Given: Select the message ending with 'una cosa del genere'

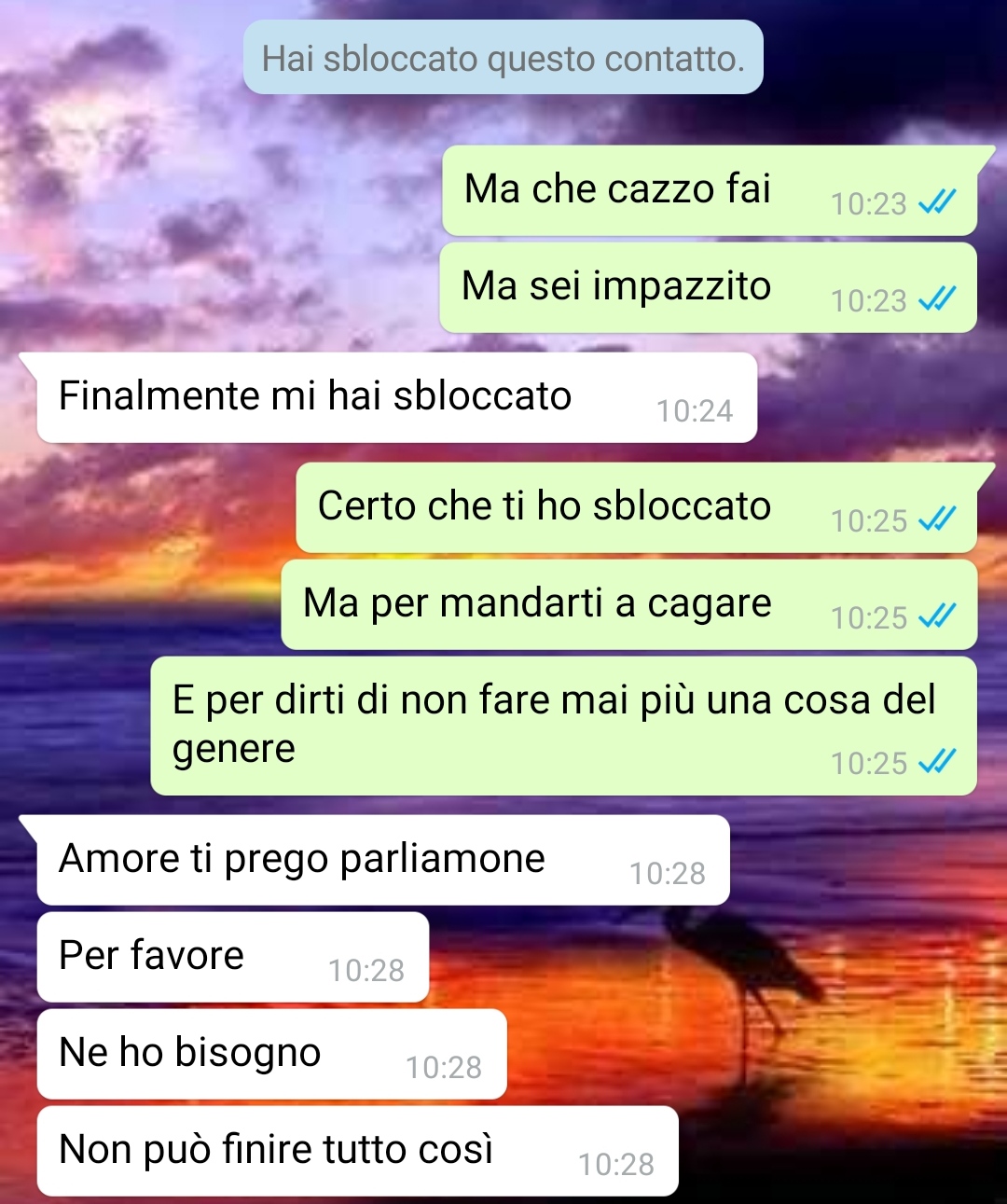Looking at the screenshot, I should (564, 726).
